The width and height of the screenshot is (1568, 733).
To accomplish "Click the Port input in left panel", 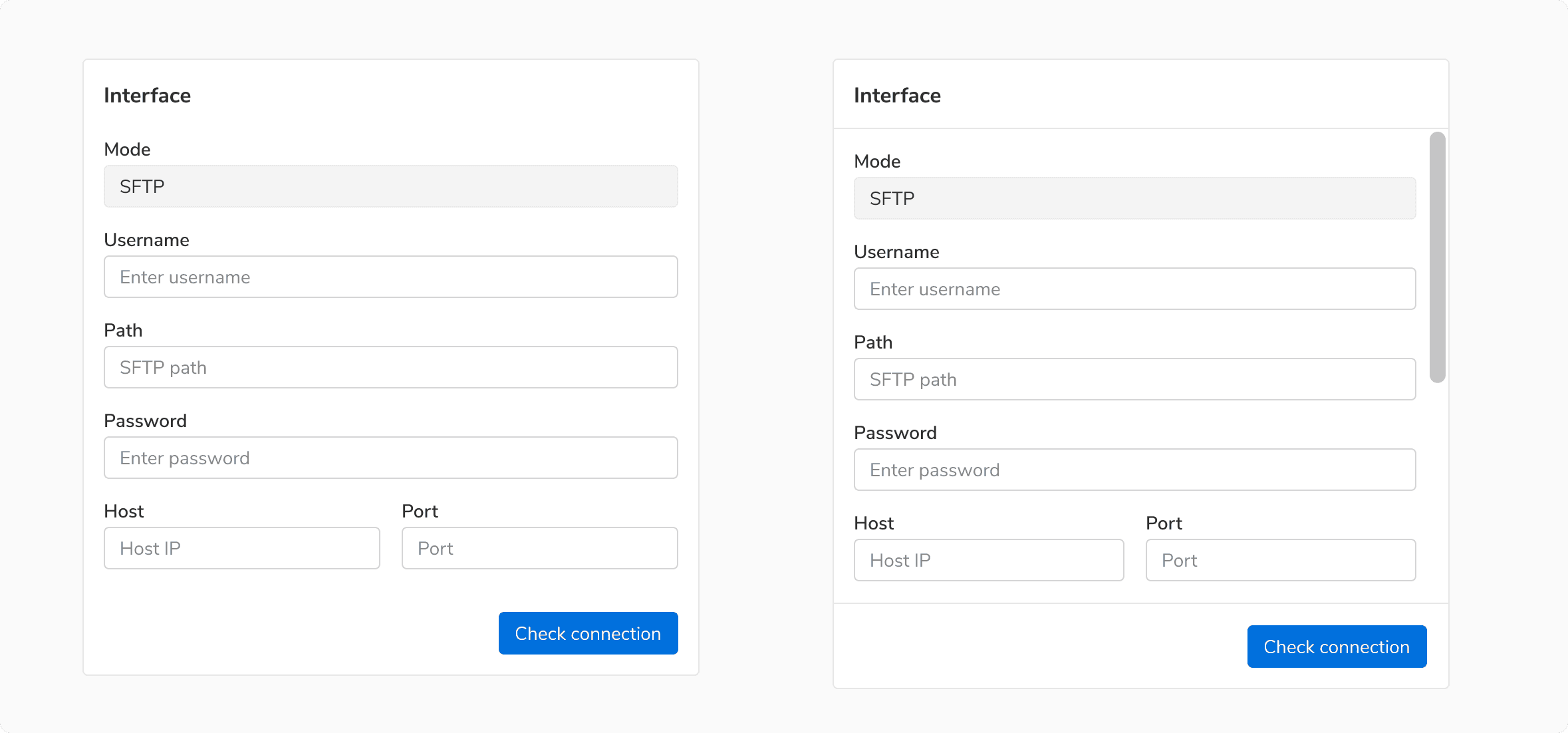I will coord(539,548).
